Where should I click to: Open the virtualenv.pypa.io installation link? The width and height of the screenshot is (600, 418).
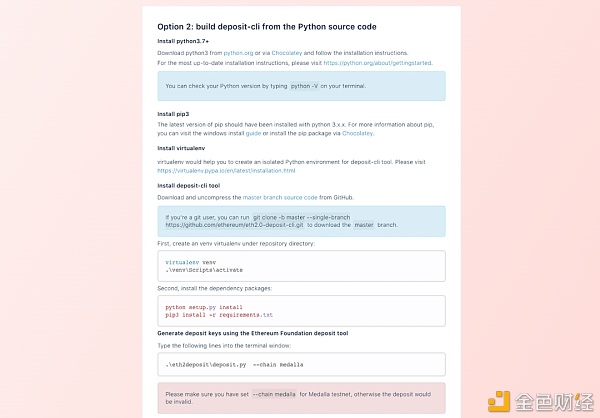[226, 171]
